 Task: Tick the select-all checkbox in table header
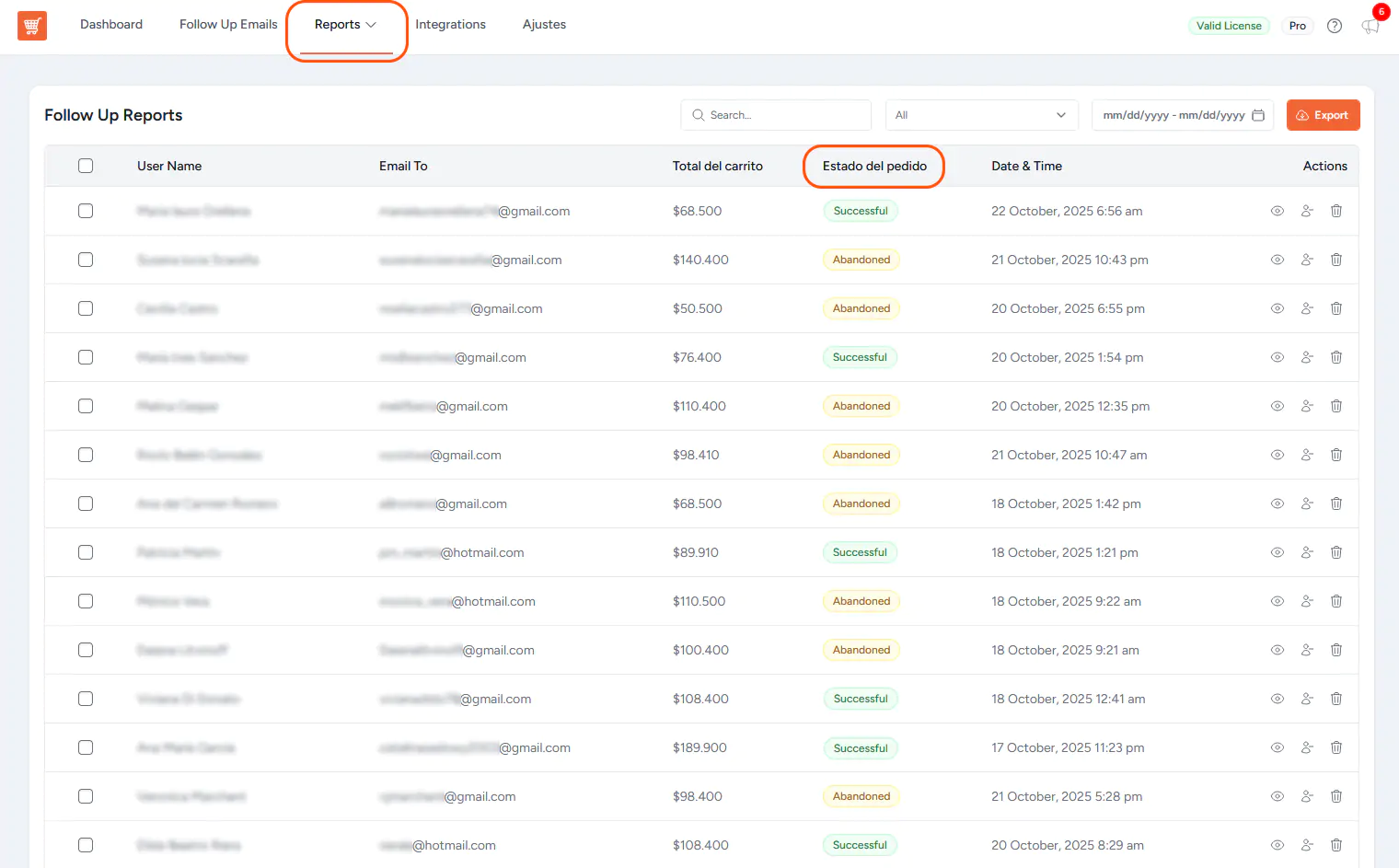pyautogui.click(x=86, y=166)
